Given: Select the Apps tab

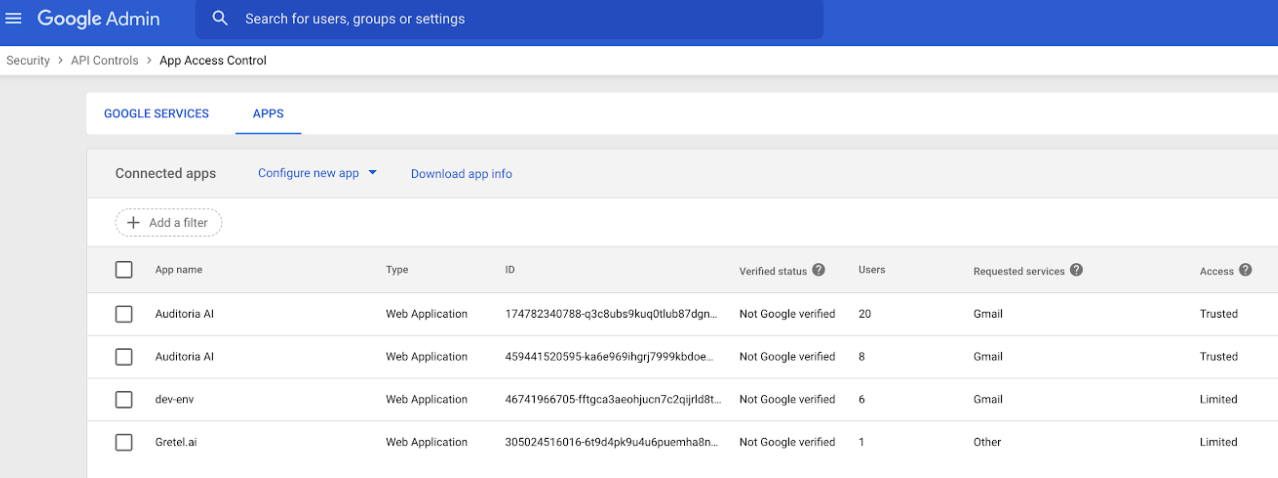Looking at the screenshot, I should pos(268,114).
